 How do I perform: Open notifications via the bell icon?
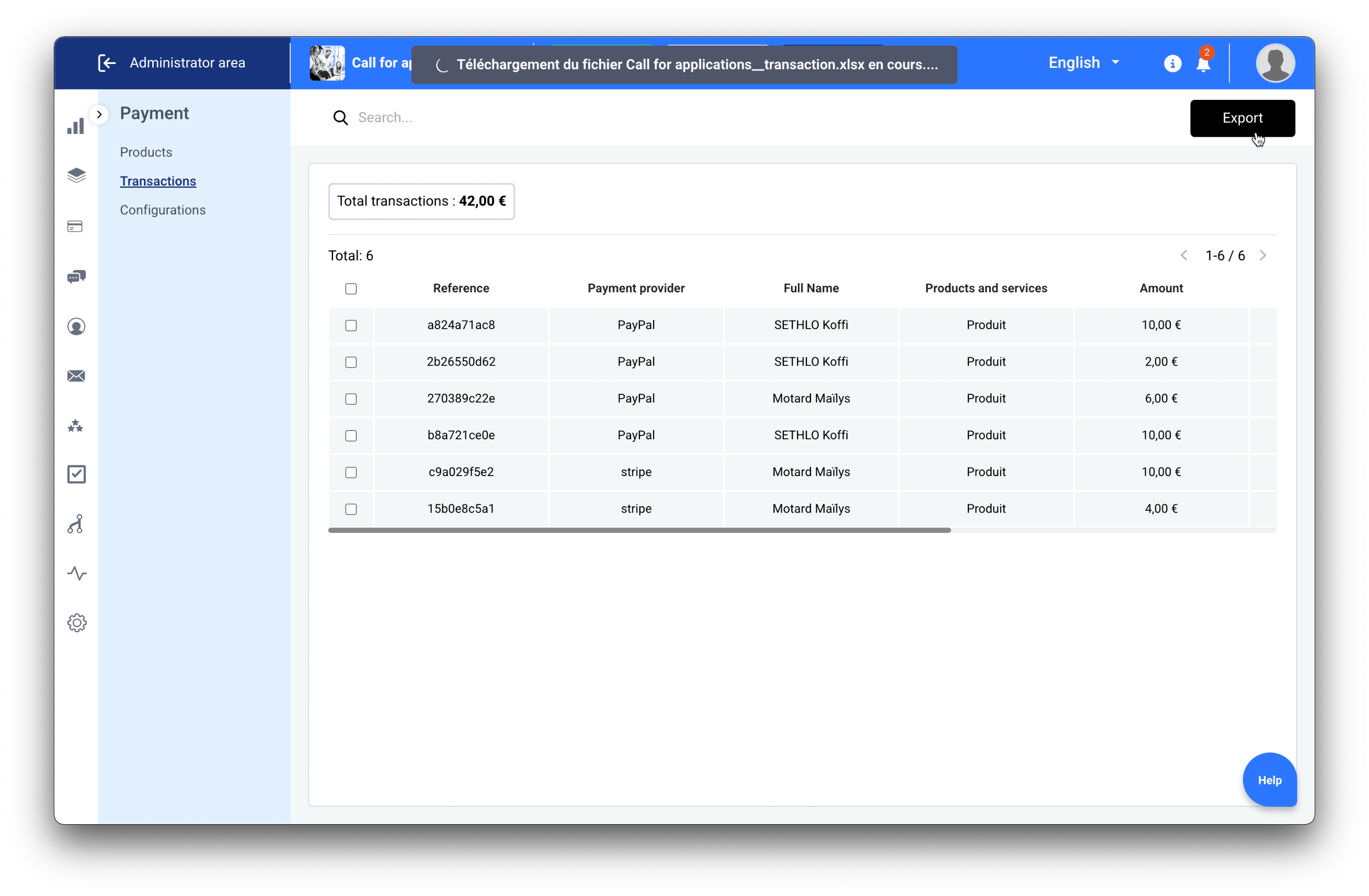pos(1202,64)
